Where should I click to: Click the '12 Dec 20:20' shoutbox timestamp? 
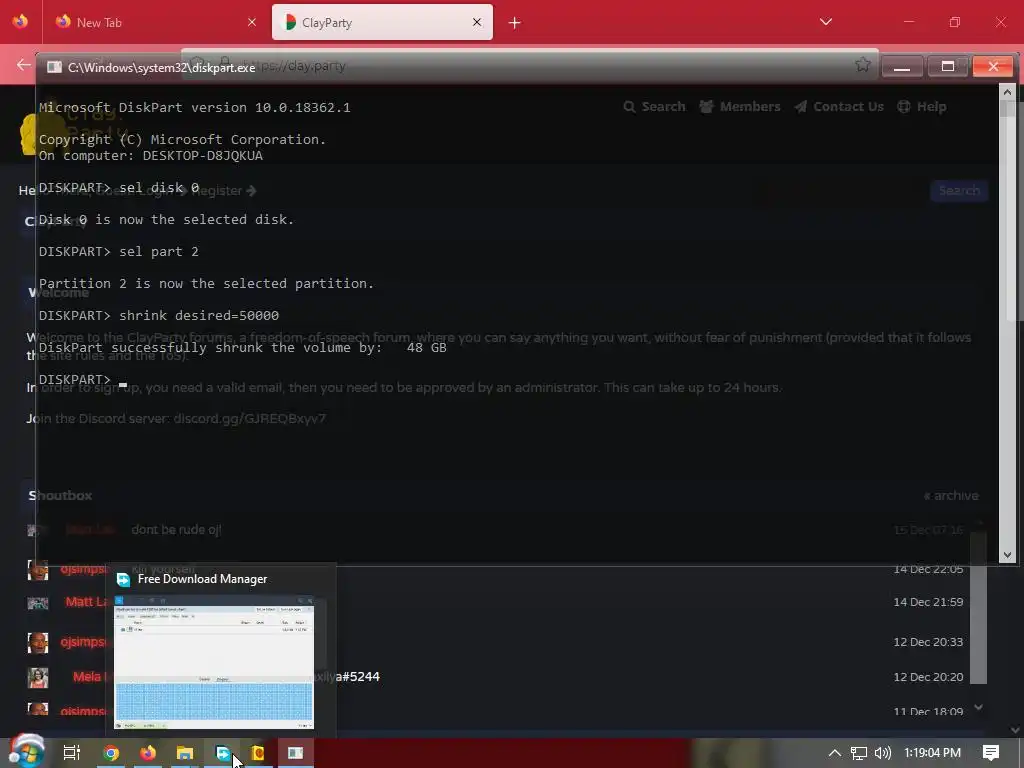(x=928, y=677)
